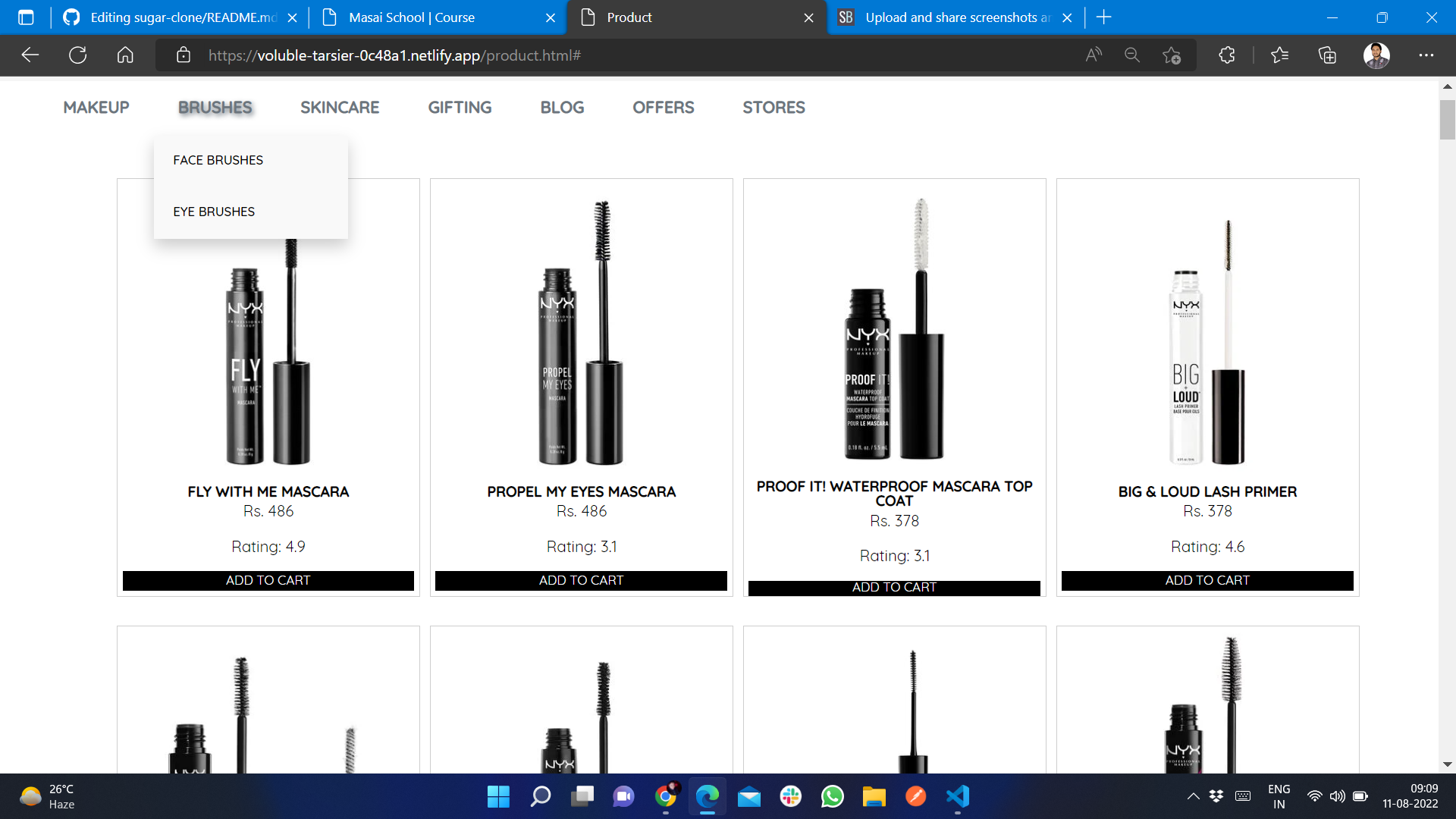Image resolution: width=1456 pixels, height=819 pixels.
Task: Expand the SKINCARE navigation dropdown
Action: click(340, 108)
